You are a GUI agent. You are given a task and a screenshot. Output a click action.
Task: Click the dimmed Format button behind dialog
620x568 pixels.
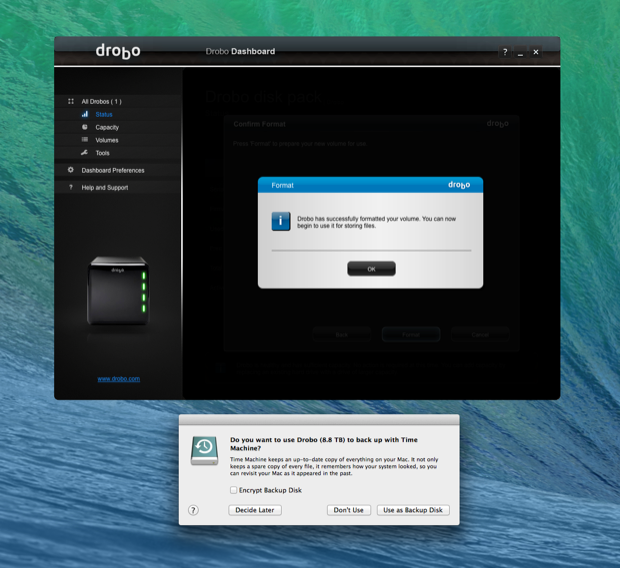(411, 335)
